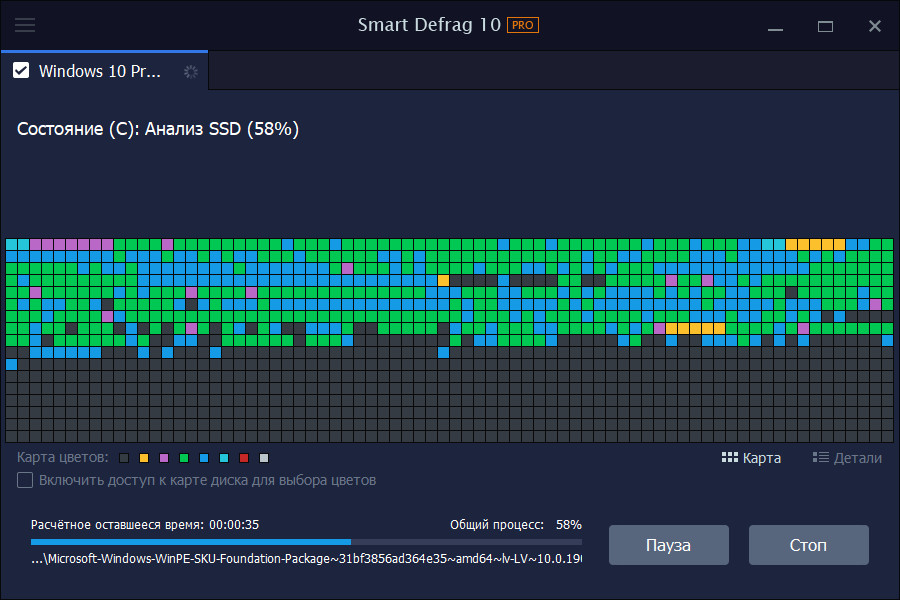Select the Windows 10 Pr... drive tab

tap(104, 71)
